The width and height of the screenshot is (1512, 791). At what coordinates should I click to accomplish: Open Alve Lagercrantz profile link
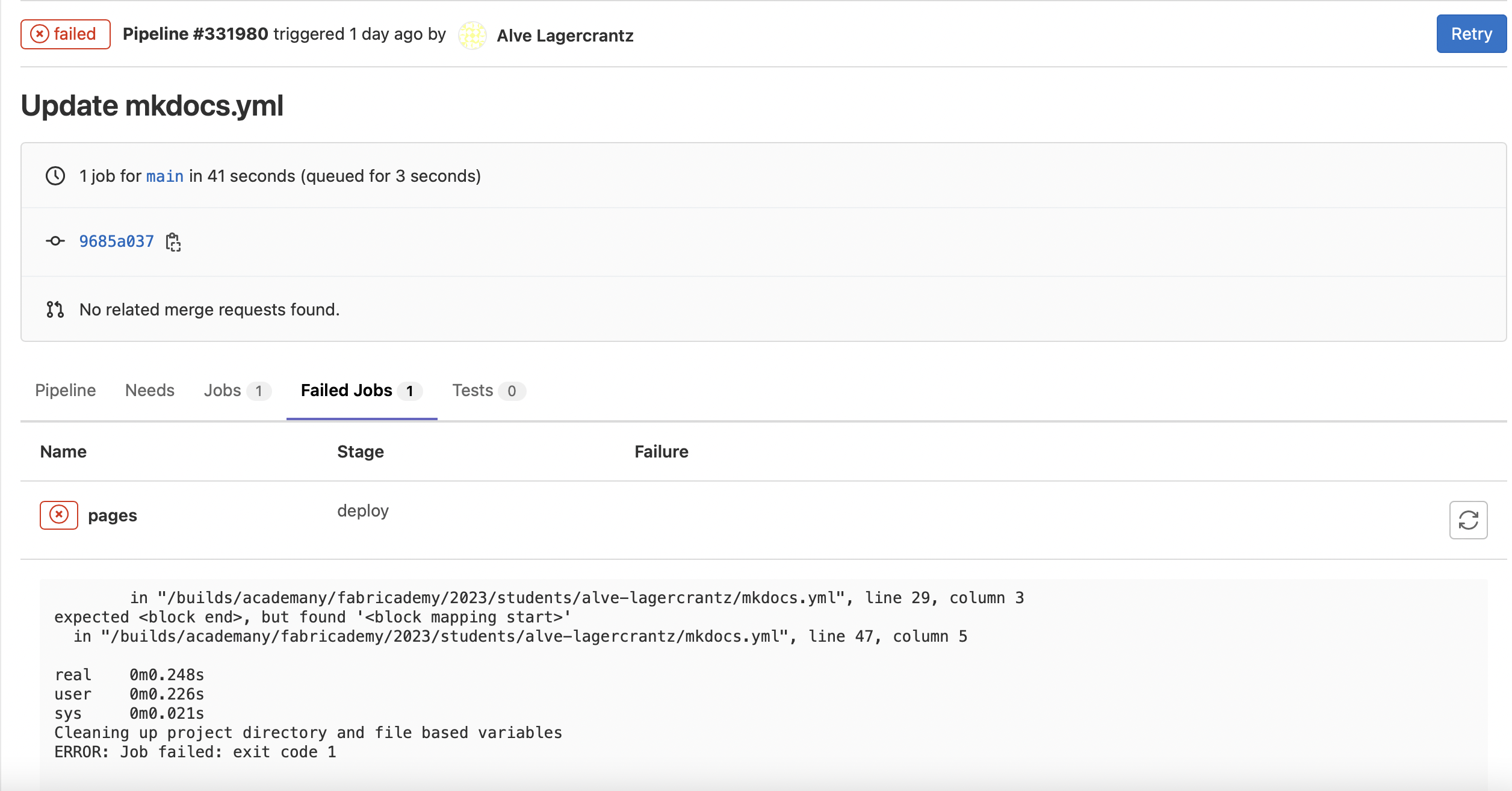tap(565, 36)
